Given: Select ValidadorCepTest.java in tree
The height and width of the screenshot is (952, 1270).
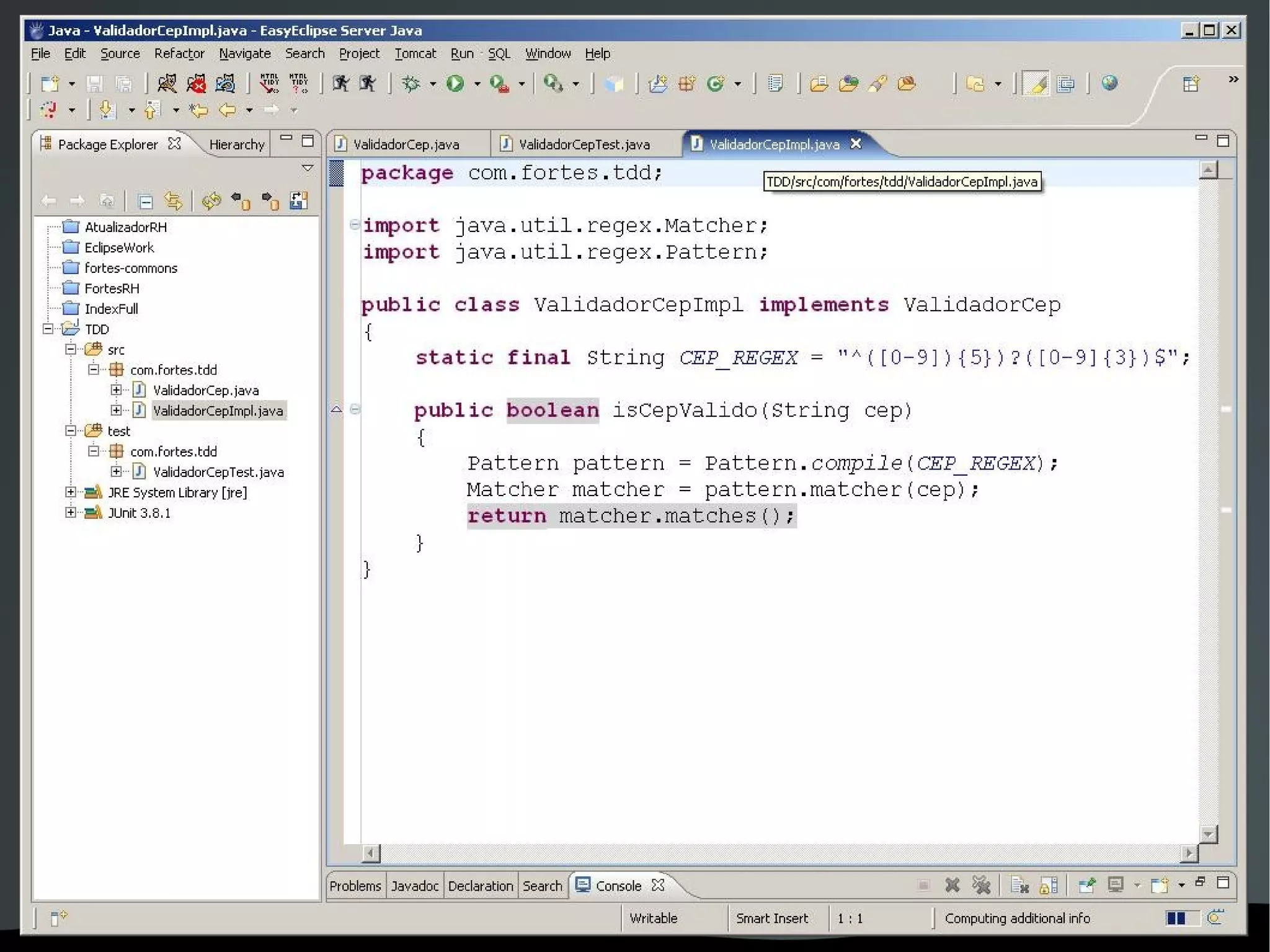Looking at the screenshot, I should tap(218, 472).
